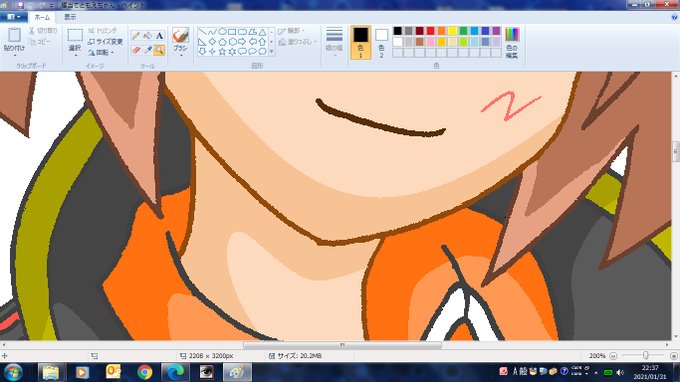Select the Fill with color bucket tool
The height and width of the screenshot is (382, 680).
147,36
